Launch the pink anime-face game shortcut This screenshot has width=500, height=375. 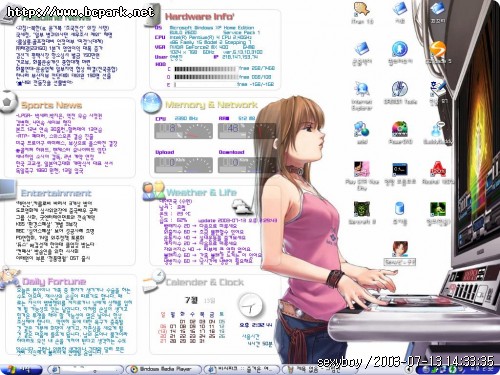(362, 170)
